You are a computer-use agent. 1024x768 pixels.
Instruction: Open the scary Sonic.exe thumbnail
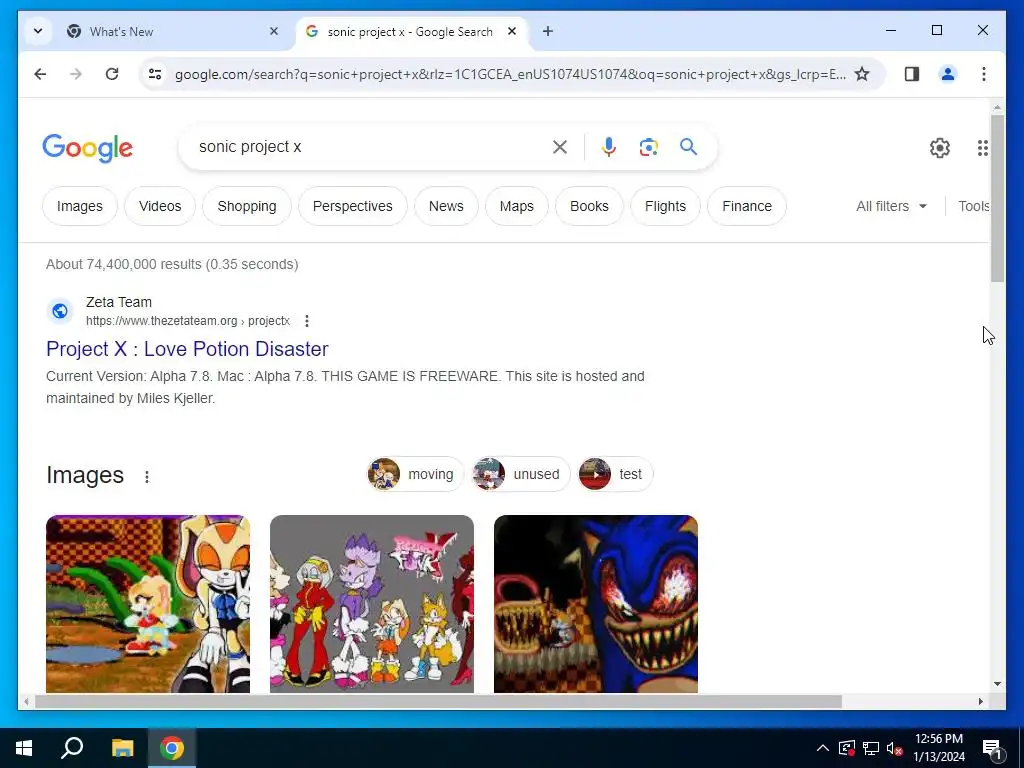[596, 603]
